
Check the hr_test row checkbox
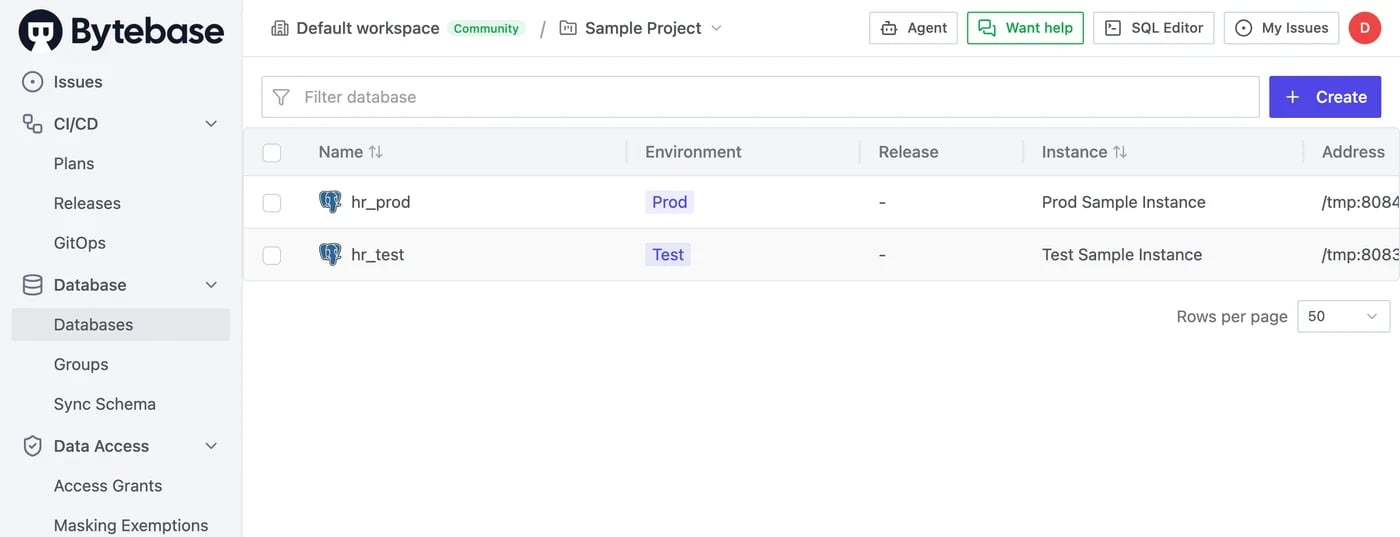point(272,255)
